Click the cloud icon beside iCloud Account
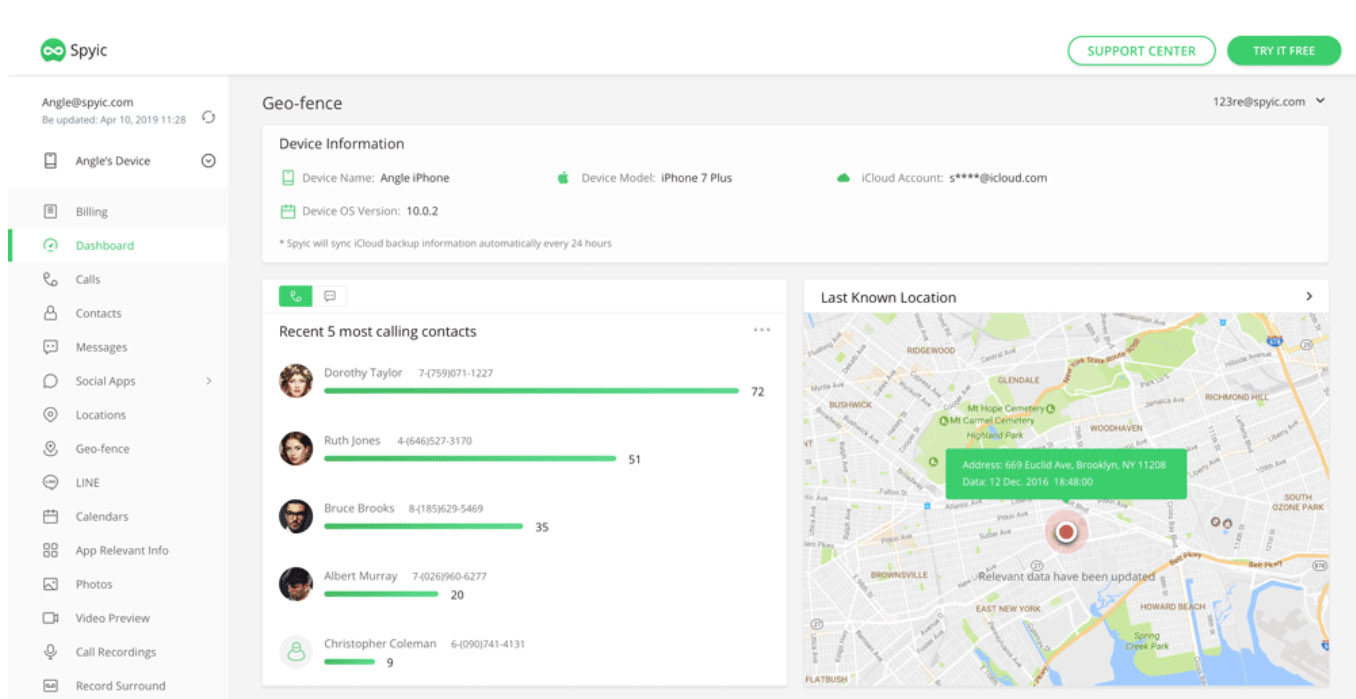The width and height of the screenshot is (1356, 699). pos(843,178)
